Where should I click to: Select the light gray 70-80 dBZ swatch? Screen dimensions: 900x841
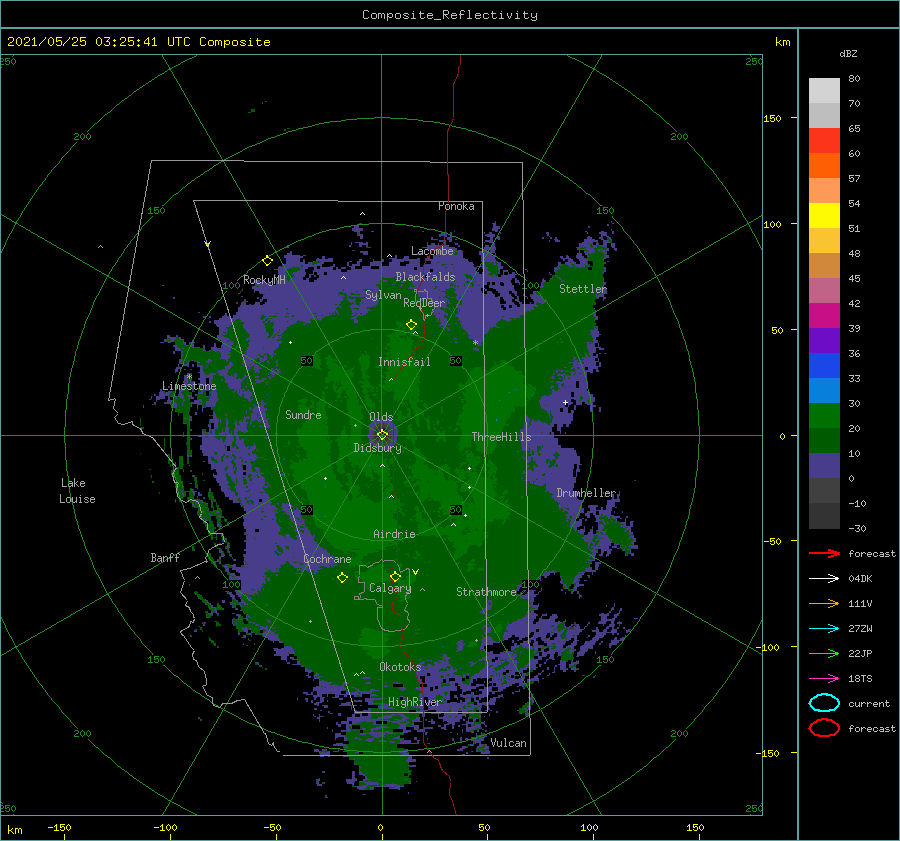tap(824, 91)
